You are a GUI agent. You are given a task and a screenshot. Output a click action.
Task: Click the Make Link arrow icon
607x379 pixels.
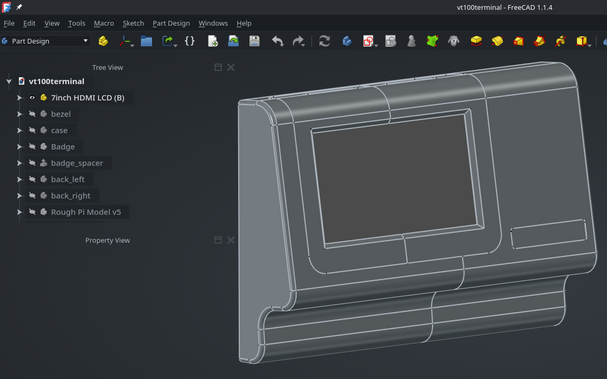(x=167, y=41)
